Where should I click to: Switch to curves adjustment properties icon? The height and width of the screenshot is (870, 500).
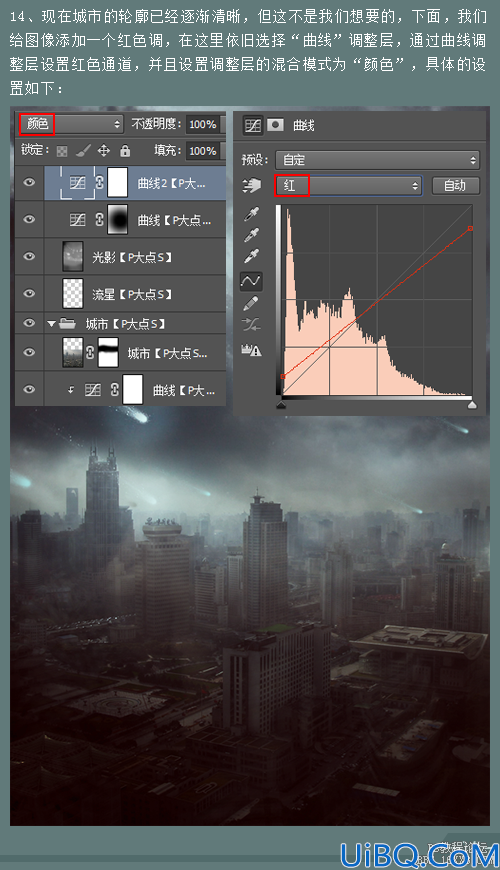click(x=253, y=125)
